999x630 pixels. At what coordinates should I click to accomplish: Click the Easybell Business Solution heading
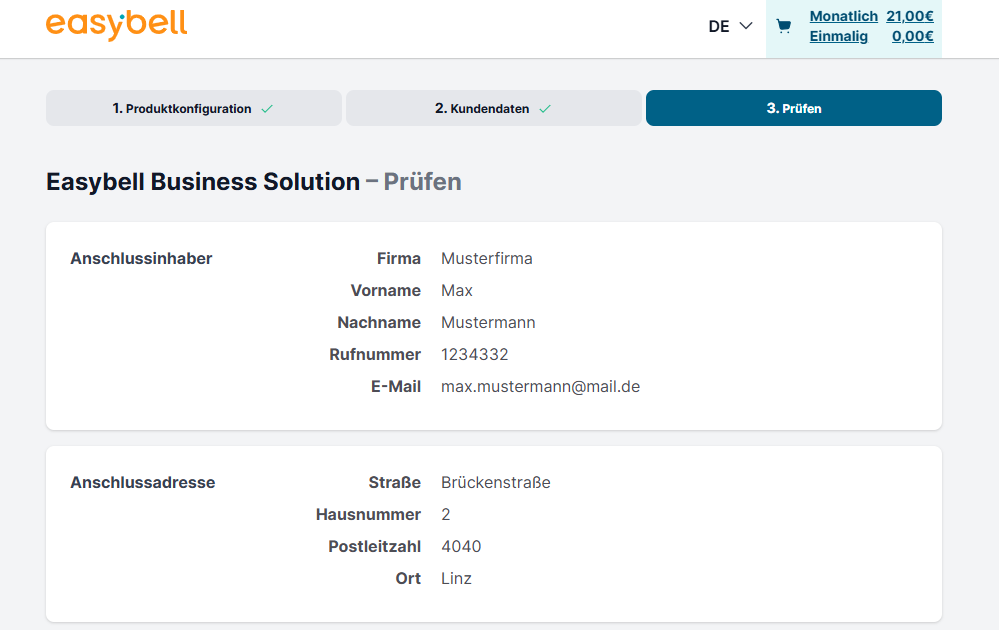[203, 182]
